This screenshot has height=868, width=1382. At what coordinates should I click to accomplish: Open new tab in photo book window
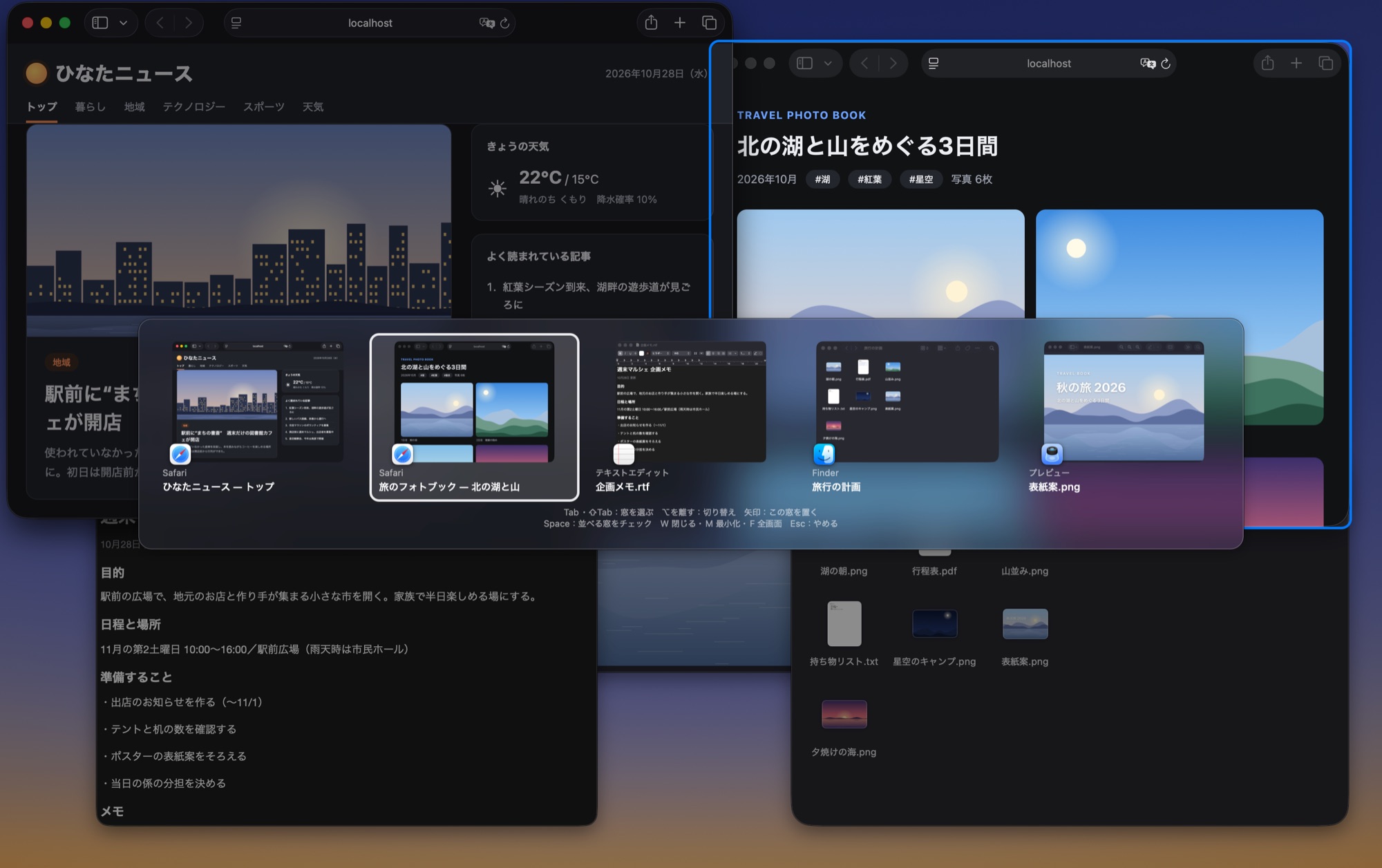1296,64
